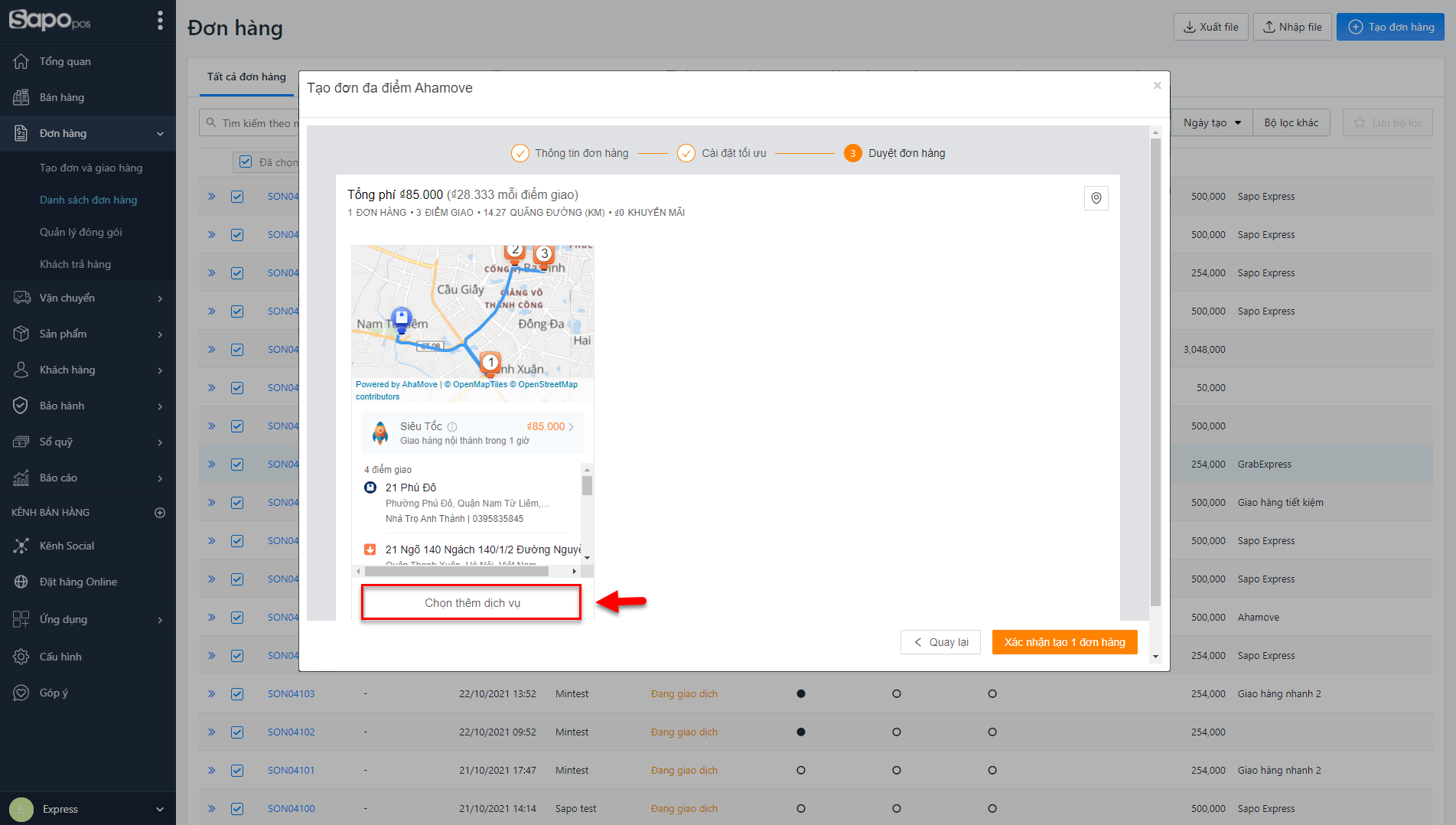This screenshot has width=1456, height=825.
Task: Click the Bảo hành shield icon
Action: (x=21, y=406)
